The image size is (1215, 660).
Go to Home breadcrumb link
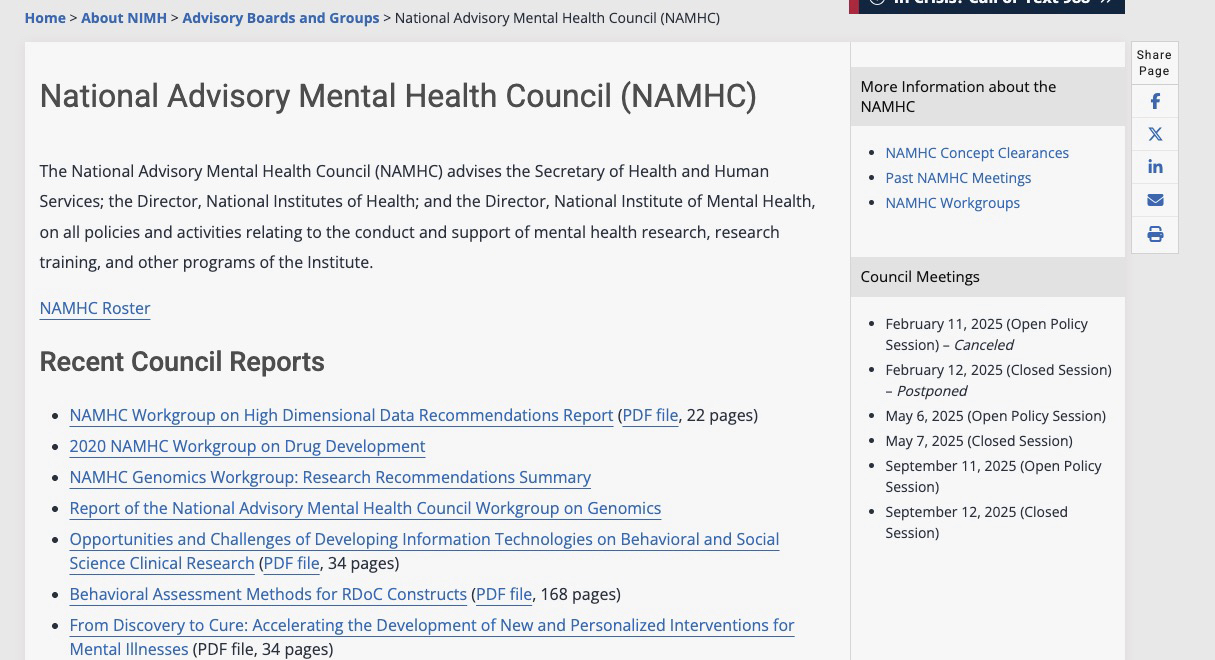pos(45,18)
